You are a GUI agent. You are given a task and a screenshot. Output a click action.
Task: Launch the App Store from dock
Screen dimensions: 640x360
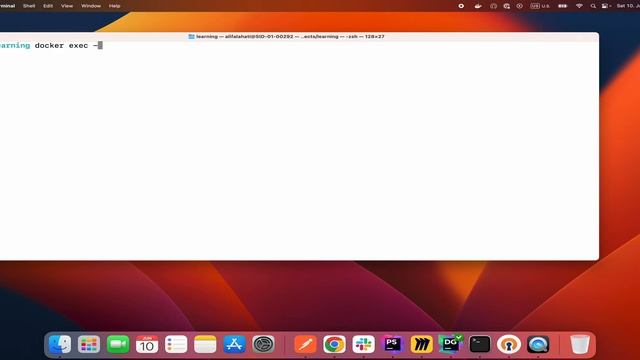coord(234,344)
